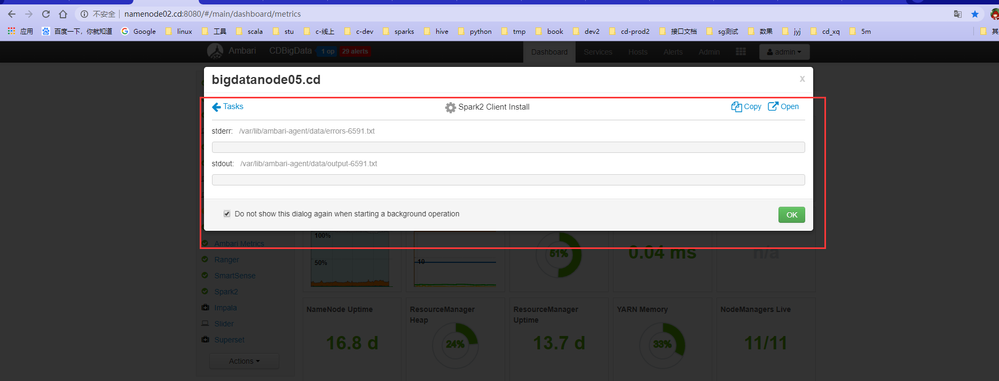Click the 29 alerts badge
This screenshot has width=999, height=381.
pyautogui.click(x=355, y=52)
